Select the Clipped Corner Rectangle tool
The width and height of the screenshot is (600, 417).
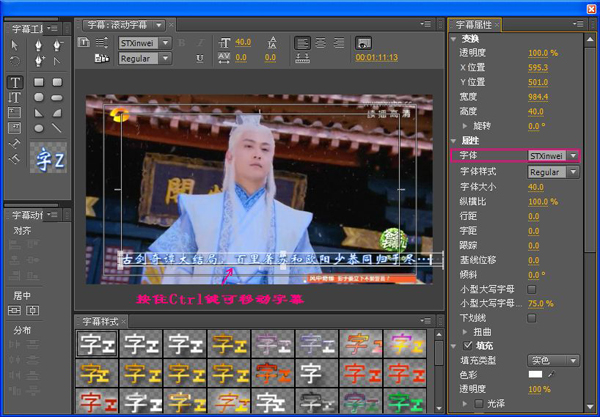tap(39, 97)
